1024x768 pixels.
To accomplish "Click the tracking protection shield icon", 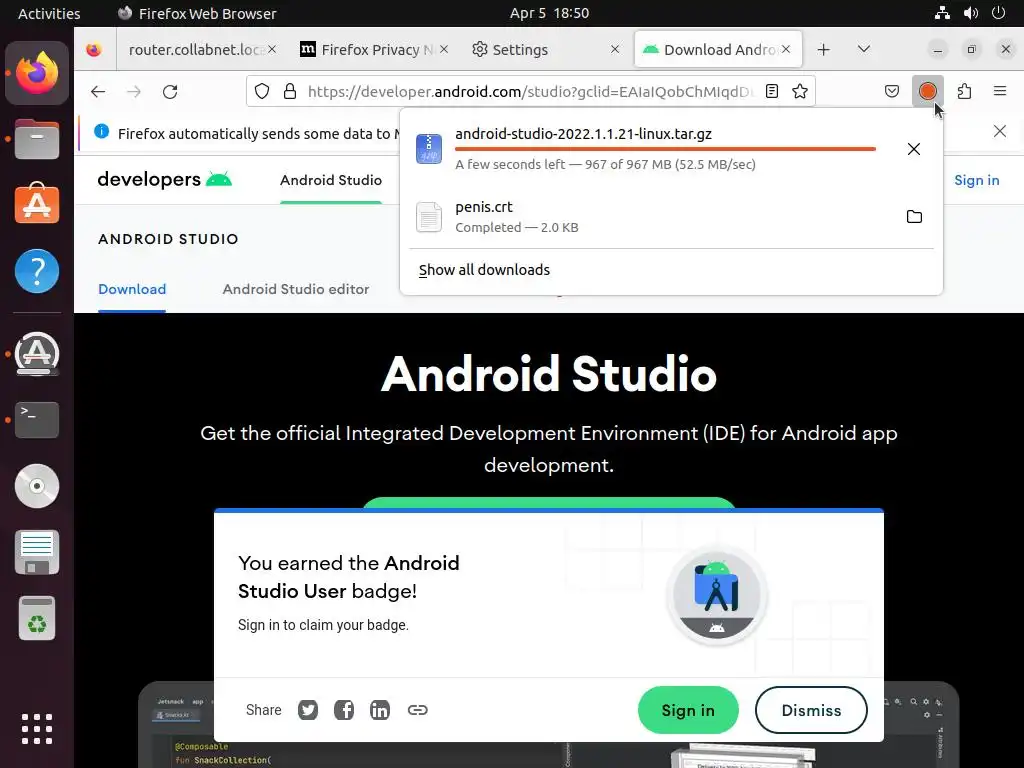I will click(x=262, y=91).
